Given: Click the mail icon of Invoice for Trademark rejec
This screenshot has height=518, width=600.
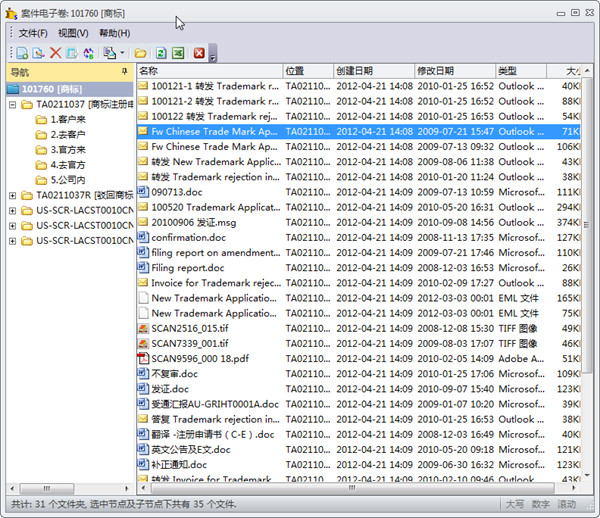Looking at the screenshot, I should pos(143,282).
